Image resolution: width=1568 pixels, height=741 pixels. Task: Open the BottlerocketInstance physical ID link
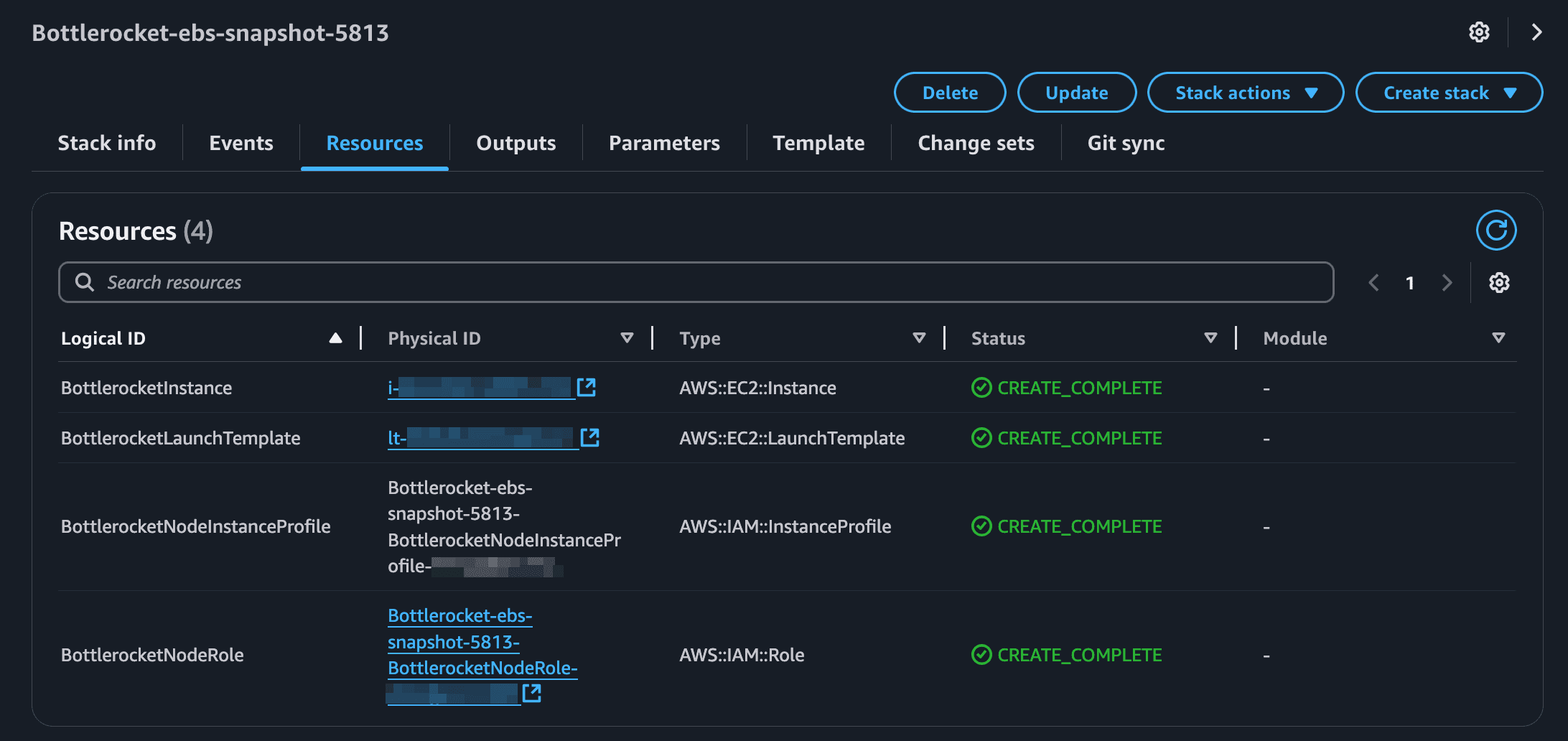(481, 388)
